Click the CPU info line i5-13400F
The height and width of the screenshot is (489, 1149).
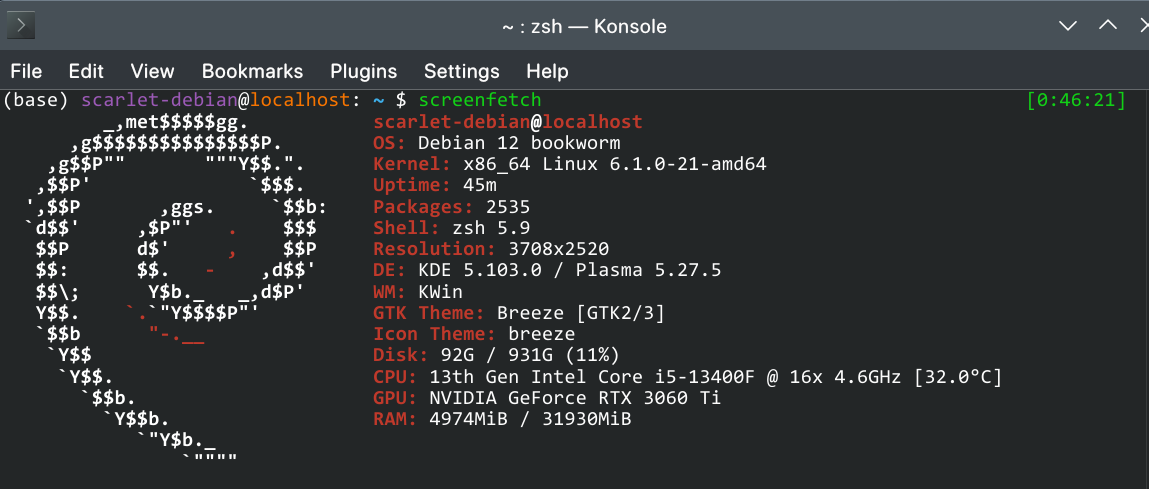687,378
